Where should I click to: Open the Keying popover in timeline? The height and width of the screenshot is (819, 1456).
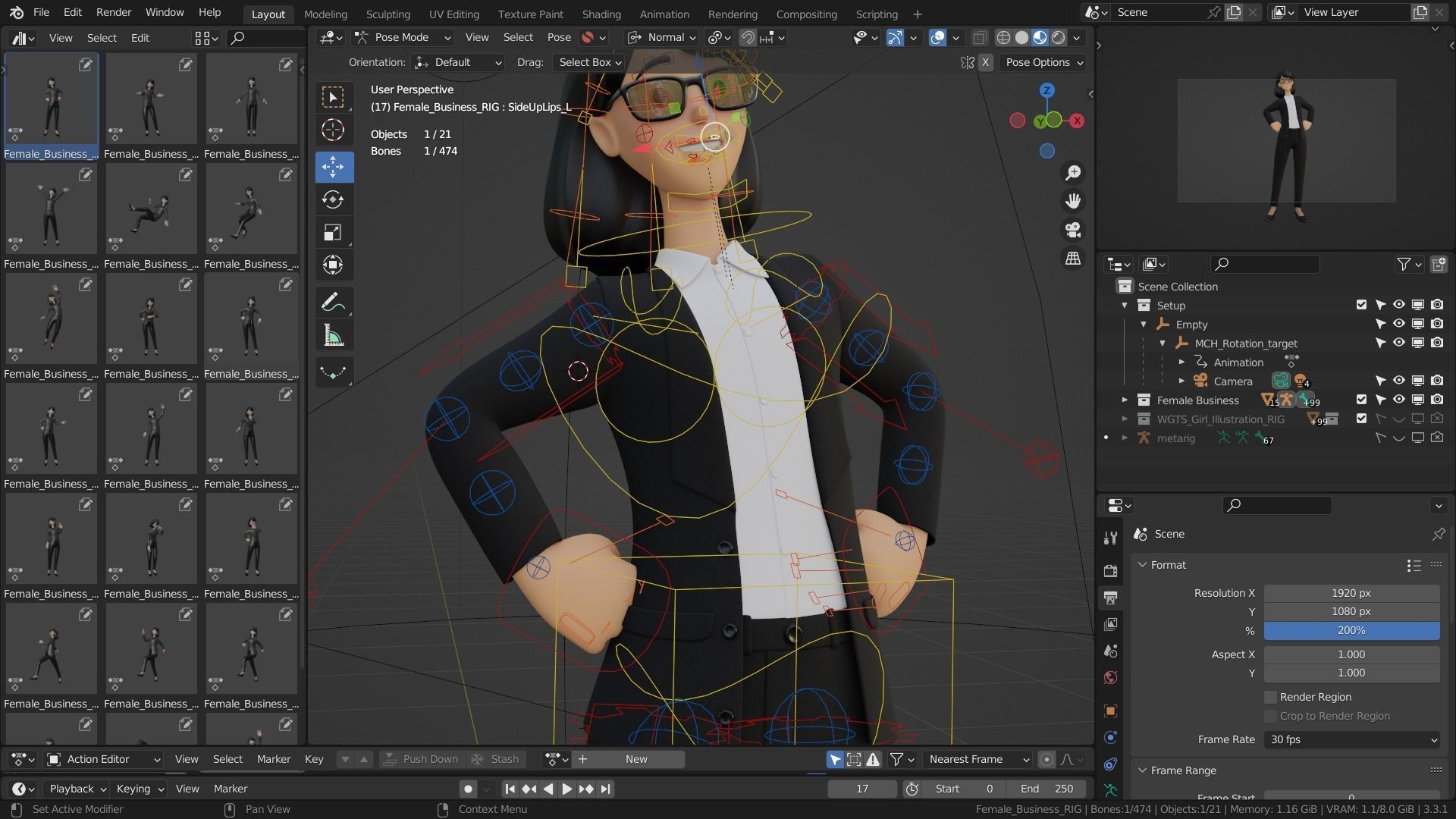tap(140, 789)
